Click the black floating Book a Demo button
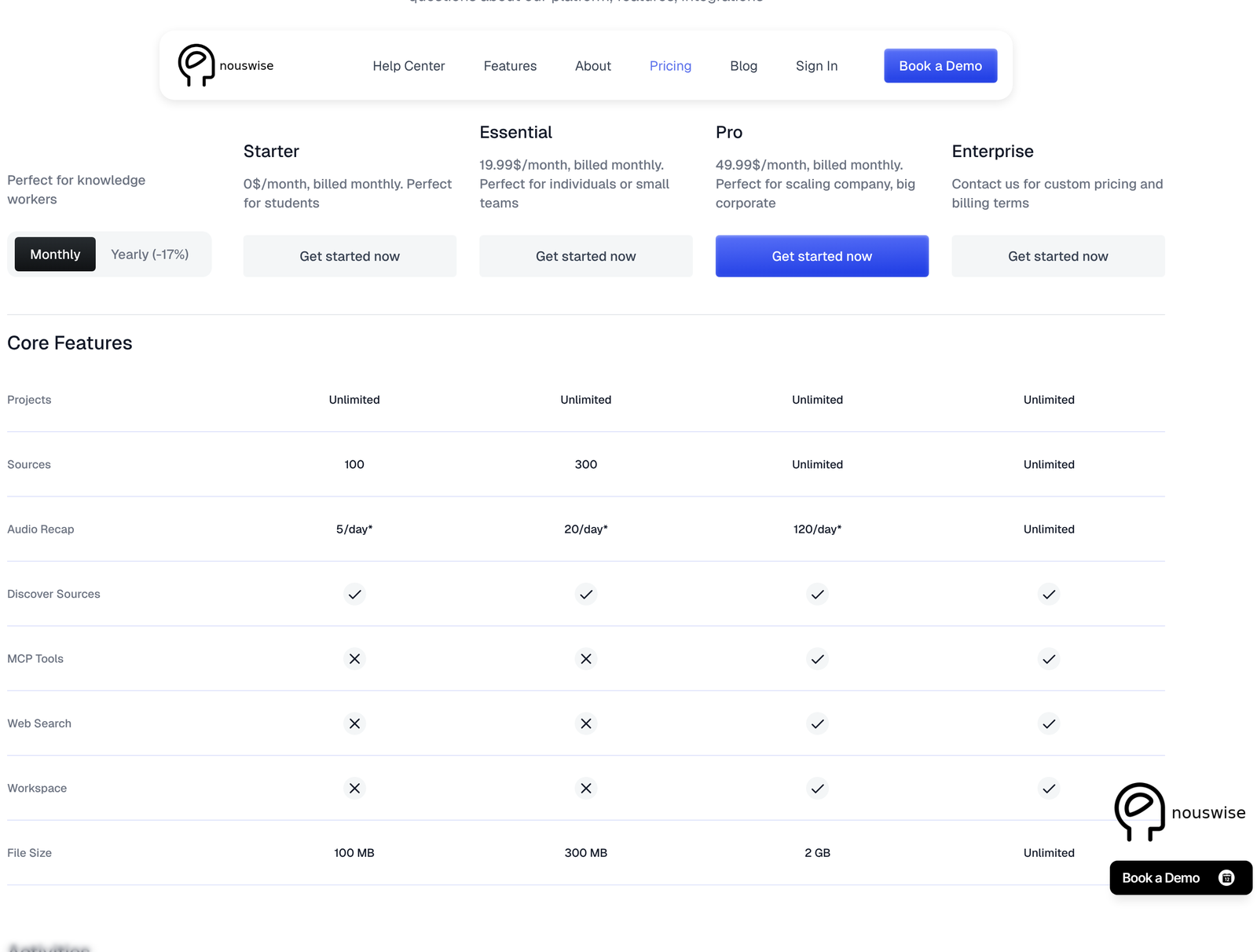 1181,878
